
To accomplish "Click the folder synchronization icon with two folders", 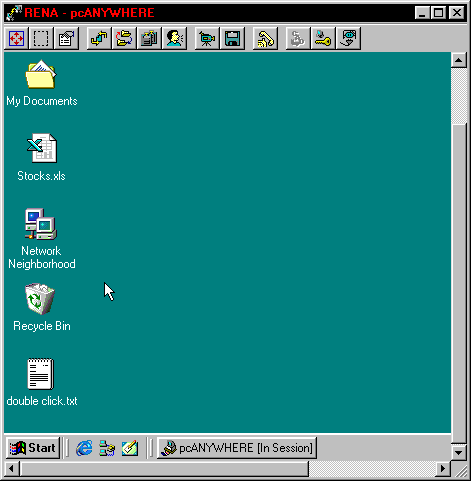I will (x=124, y=39).
